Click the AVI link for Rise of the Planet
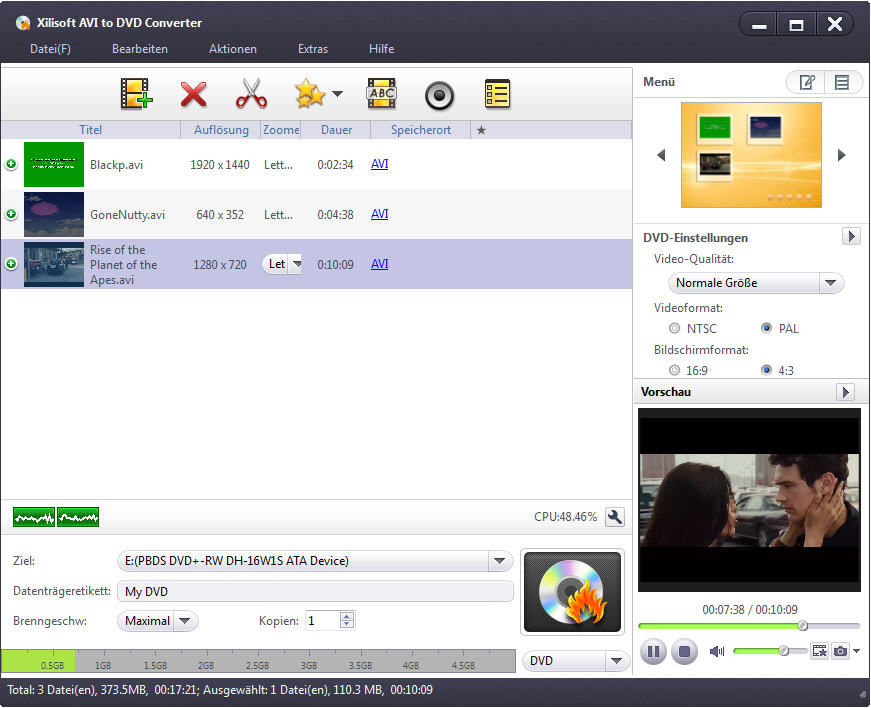 [379, 264]
